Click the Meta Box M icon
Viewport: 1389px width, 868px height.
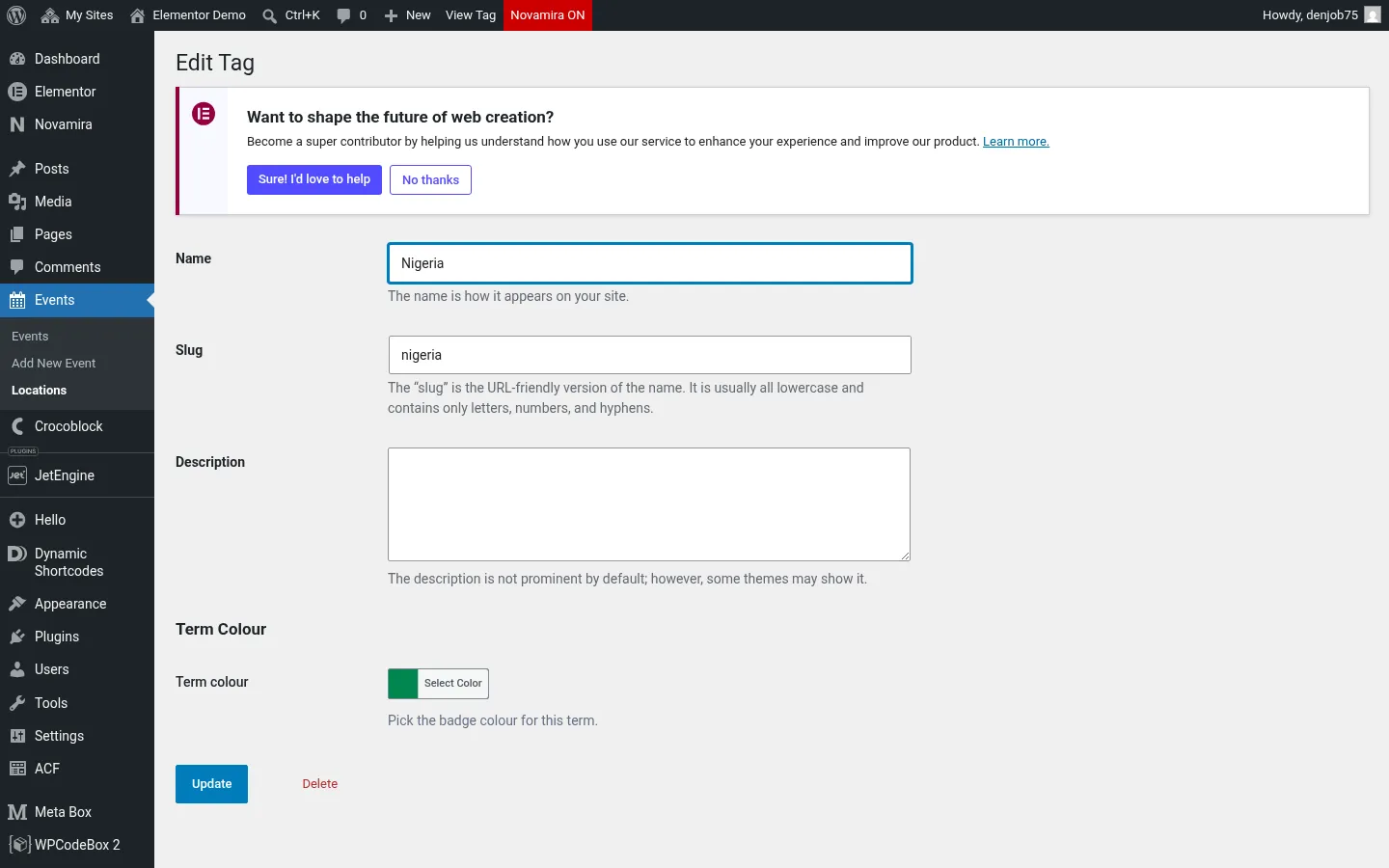17,812
